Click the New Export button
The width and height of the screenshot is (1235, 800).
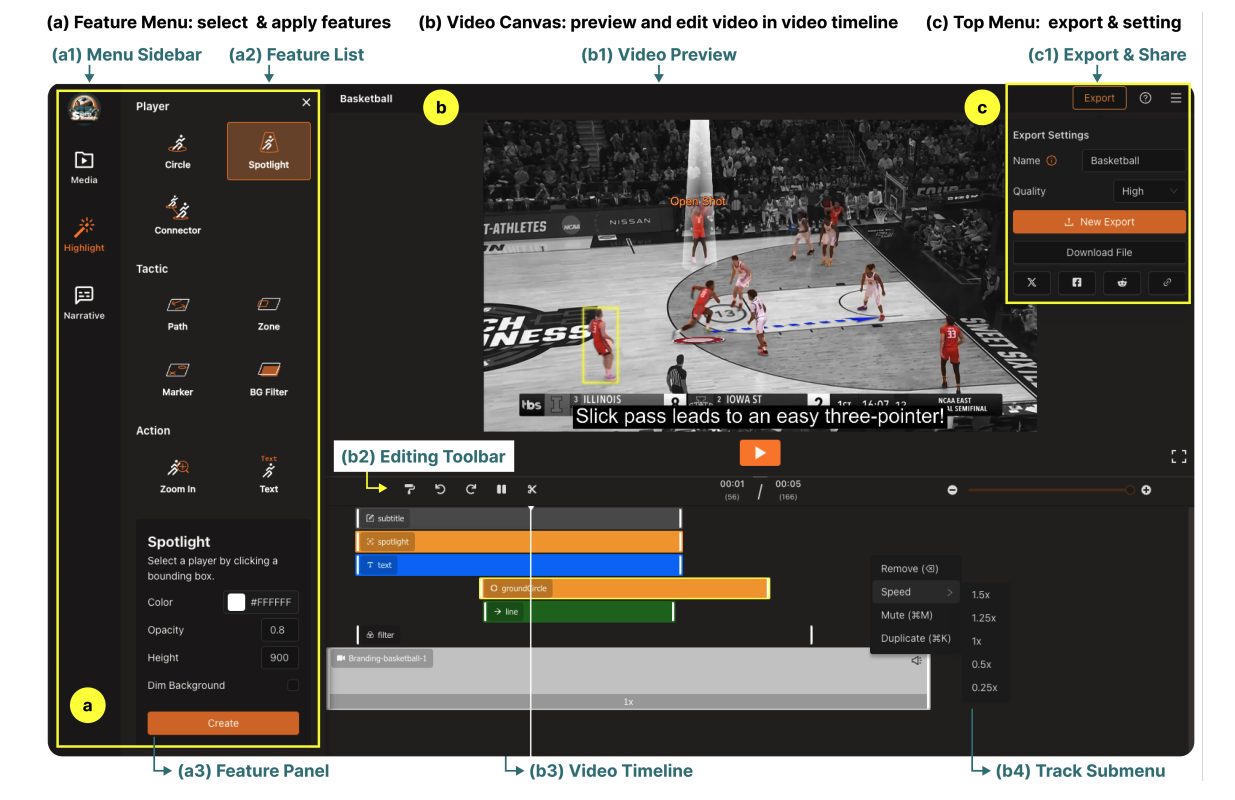(1098, 220)
